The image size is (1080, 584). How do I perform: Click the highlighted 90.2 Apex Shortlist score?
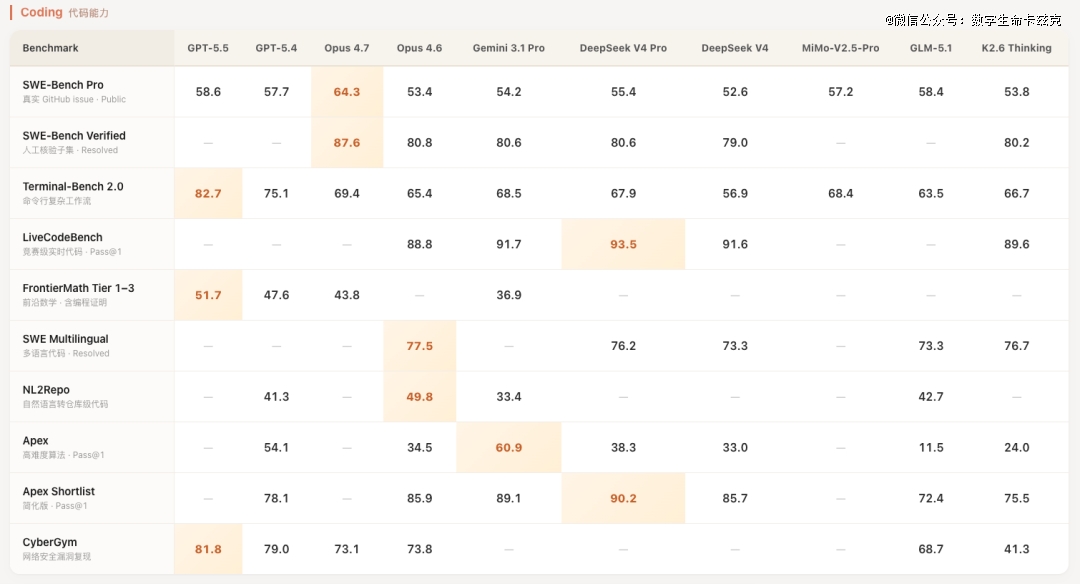point(623,498)
